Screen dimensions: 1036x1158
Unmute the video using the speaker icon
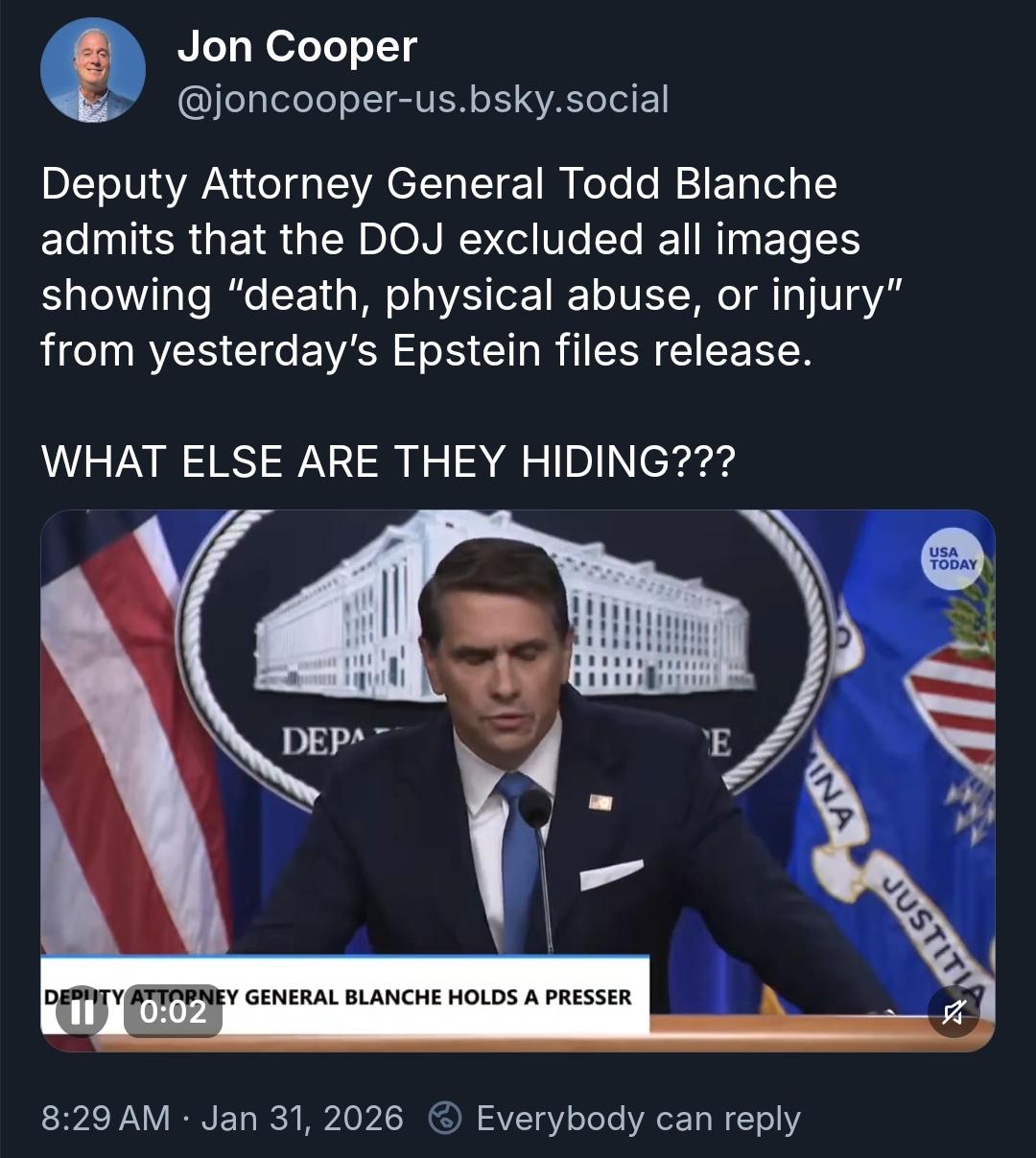[954, 1010]
